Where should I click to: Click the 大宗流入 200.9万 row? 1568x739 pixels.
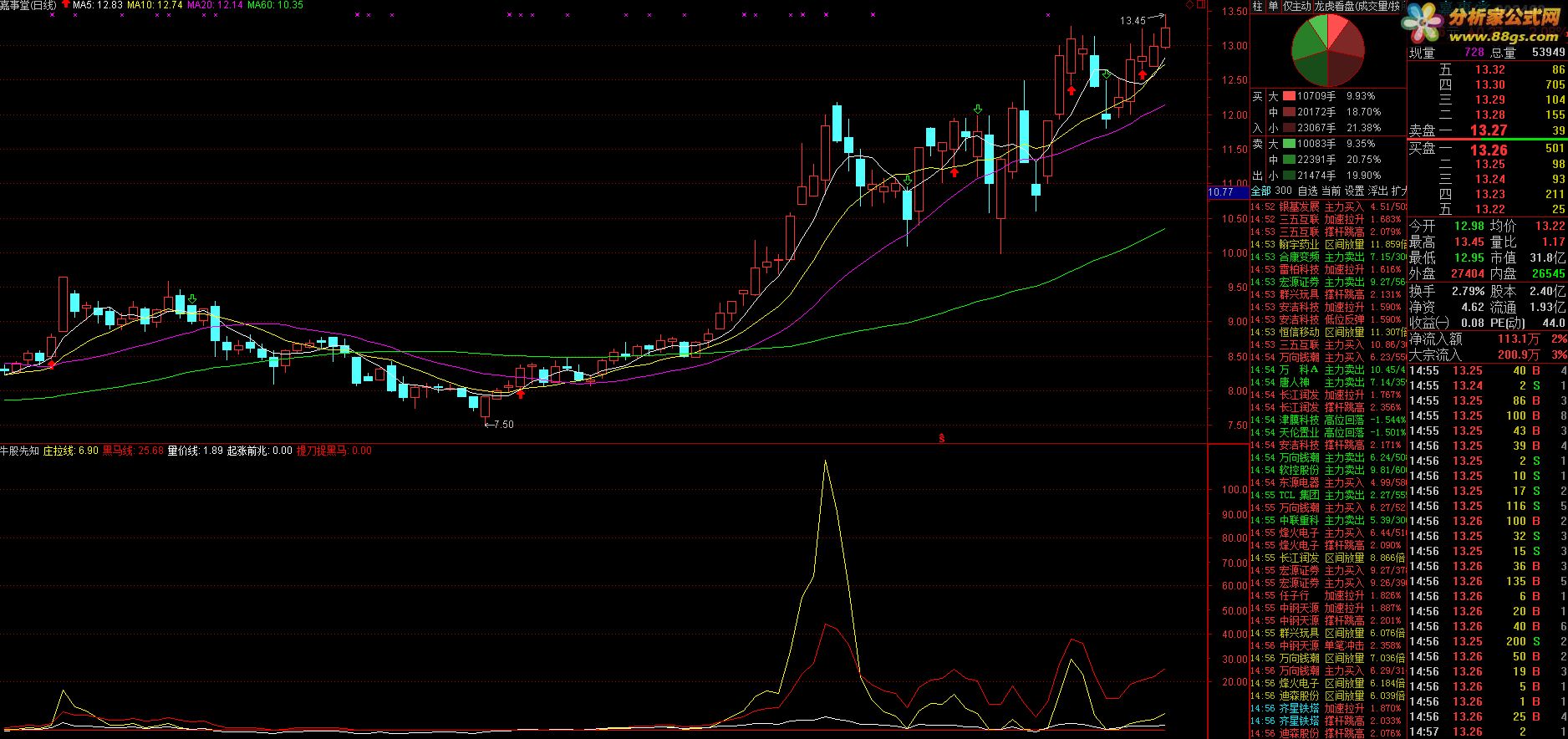pos(1488,354)
